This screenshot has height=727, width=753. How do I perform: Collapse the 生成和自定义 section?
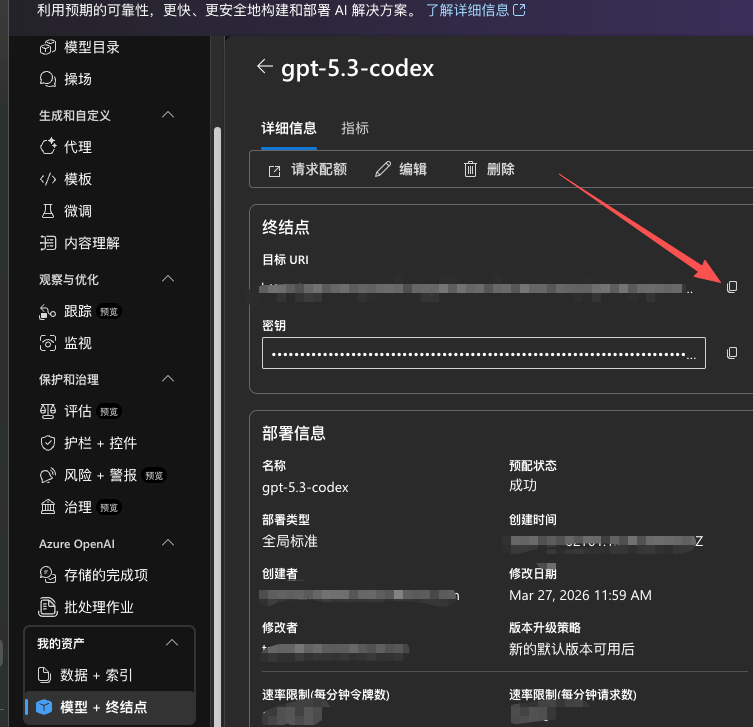click(x=168, y=115)
